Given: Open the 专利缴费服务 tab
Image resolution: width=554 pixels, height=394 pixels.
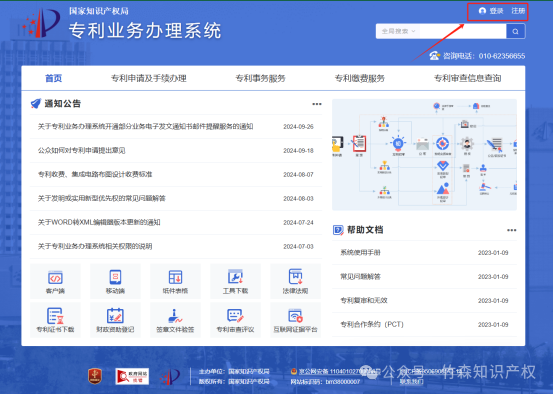Looking at the screenshot, I should tap(360, 78).
